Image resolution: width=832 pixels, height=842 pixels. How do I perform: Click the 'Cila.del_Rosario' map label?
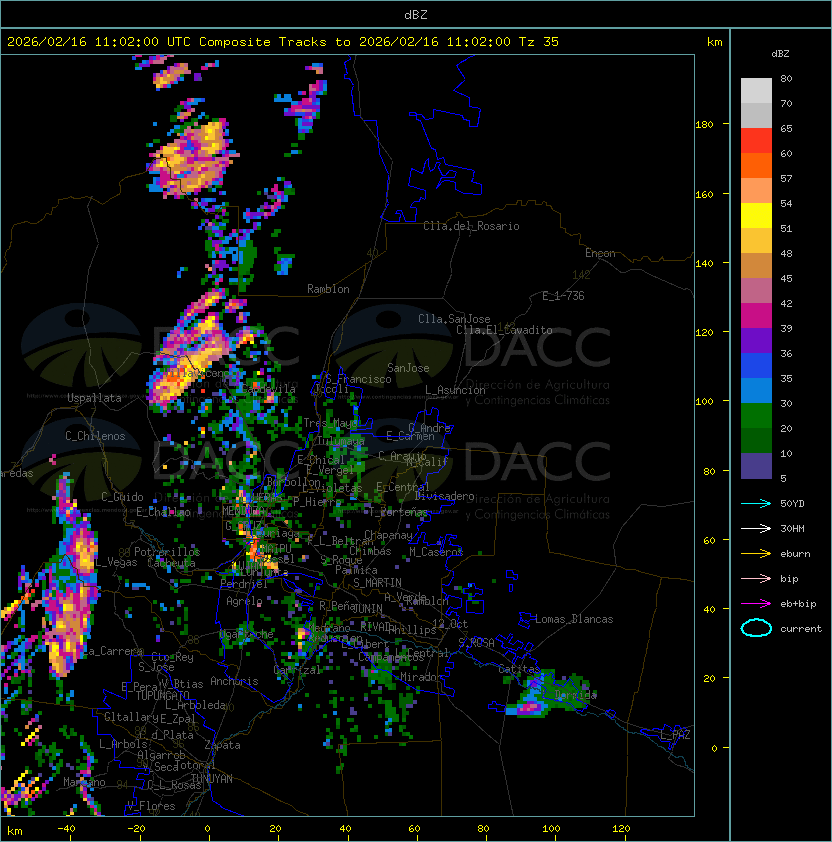point(471,226)
